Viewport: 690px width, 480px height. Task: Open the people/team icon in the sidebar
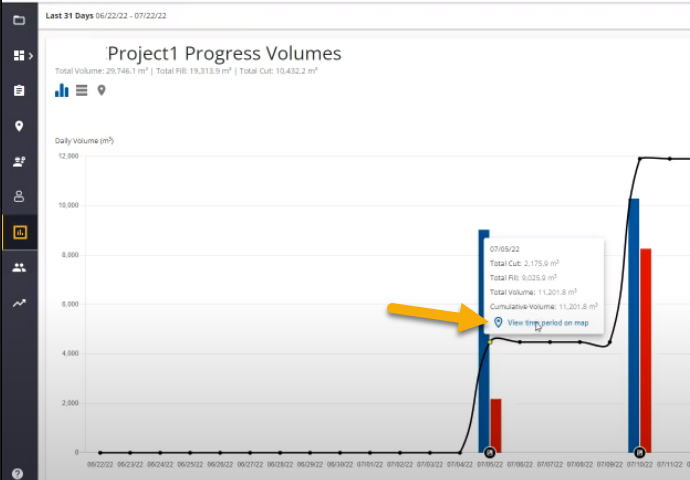(19, 267)
